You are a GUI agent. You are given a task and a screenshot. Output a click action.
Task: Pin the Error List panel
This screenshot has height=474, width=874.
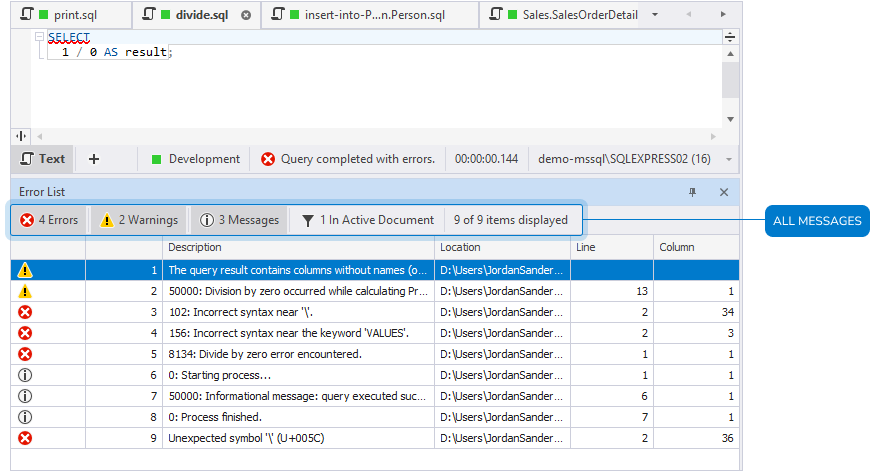(x=691, y=191)
